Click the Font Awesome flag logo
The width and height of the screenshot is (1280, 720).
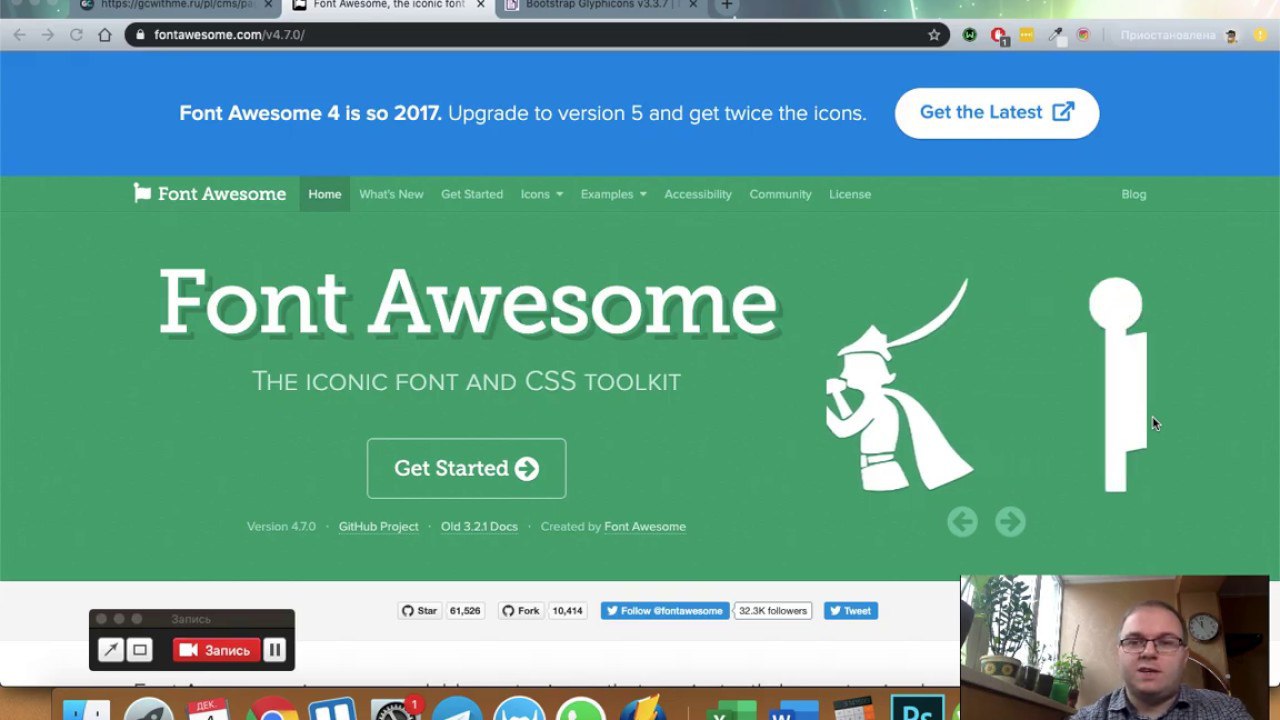click(x=143, y=193)
